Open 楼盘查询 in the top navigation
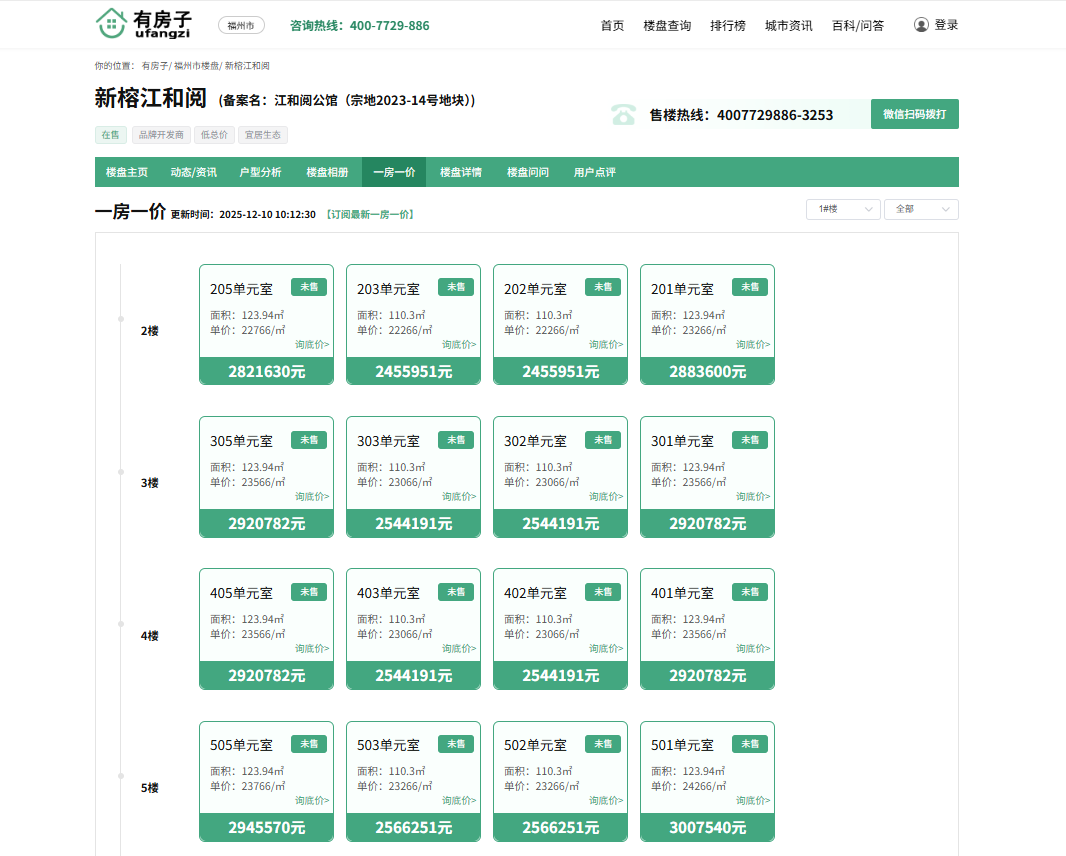The image size is (1066, 856). coord(667,26)
